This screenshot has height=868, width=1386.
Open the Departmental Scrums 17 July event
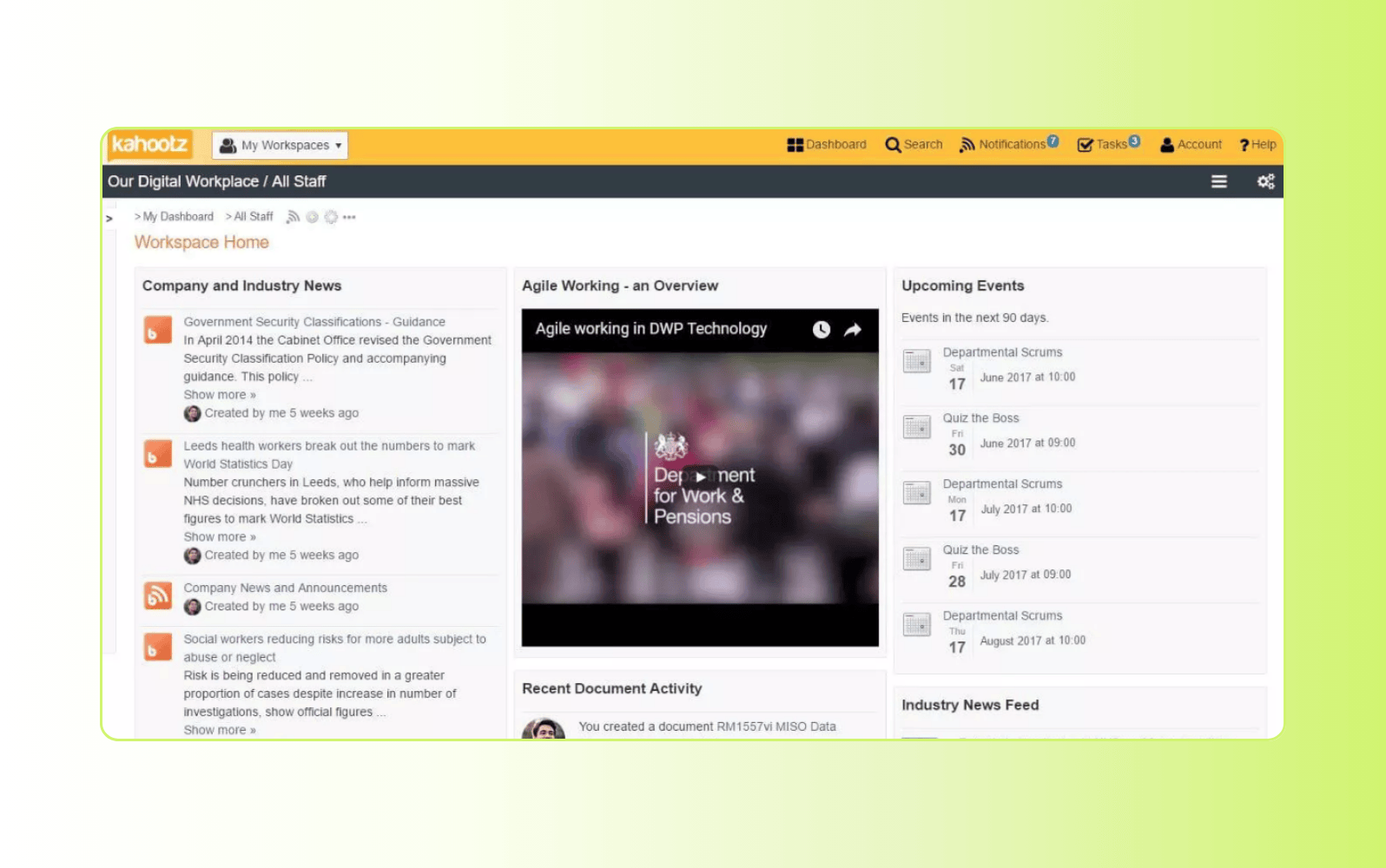(1002, 484)
